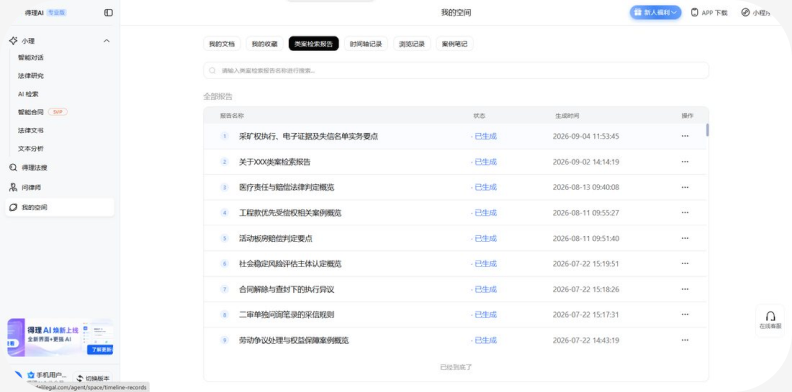Open more options for 劳动争议处理 report

(x=685, y=340)
